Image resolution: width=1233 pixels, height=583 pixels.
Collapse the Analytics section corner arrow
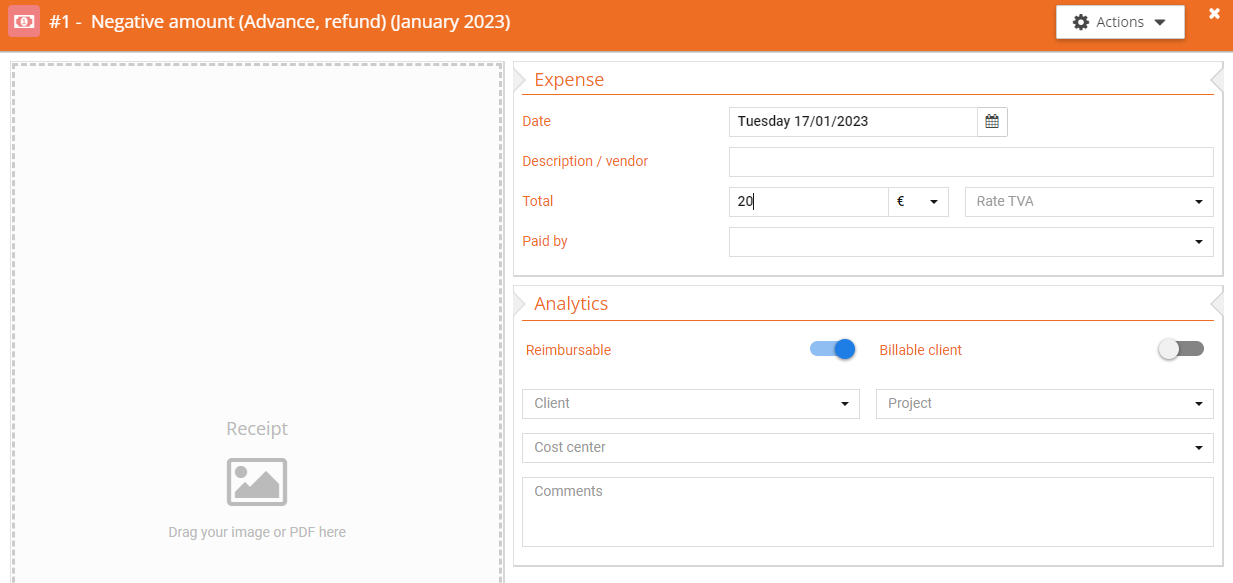(x=1216, y=303)
